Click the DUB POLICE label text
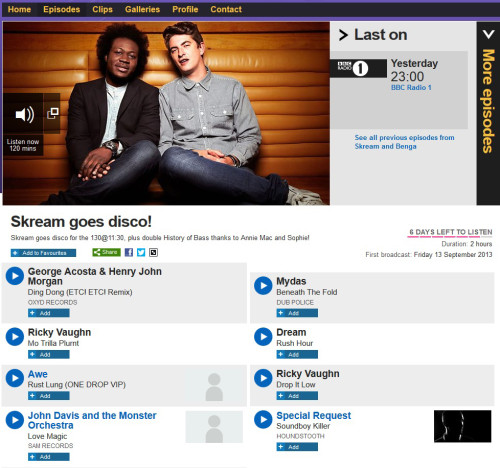This screenshot has width=500, height=468. pos(295,302)
